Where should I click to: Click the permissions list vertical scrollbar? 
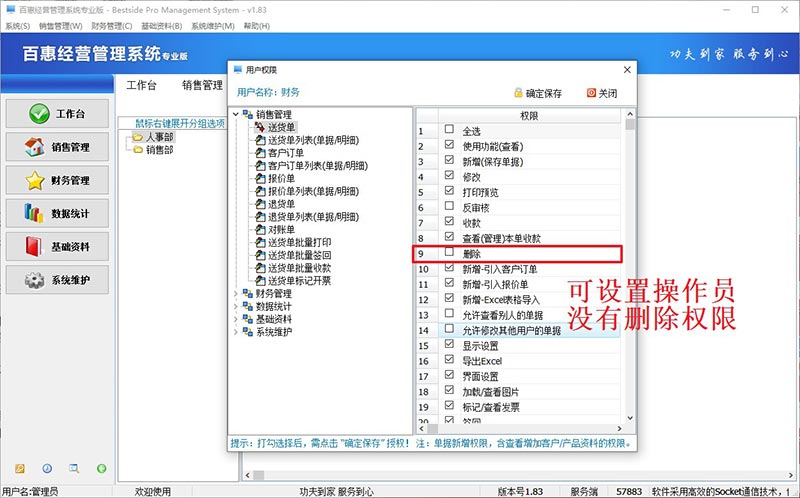(x=630, y=270)
